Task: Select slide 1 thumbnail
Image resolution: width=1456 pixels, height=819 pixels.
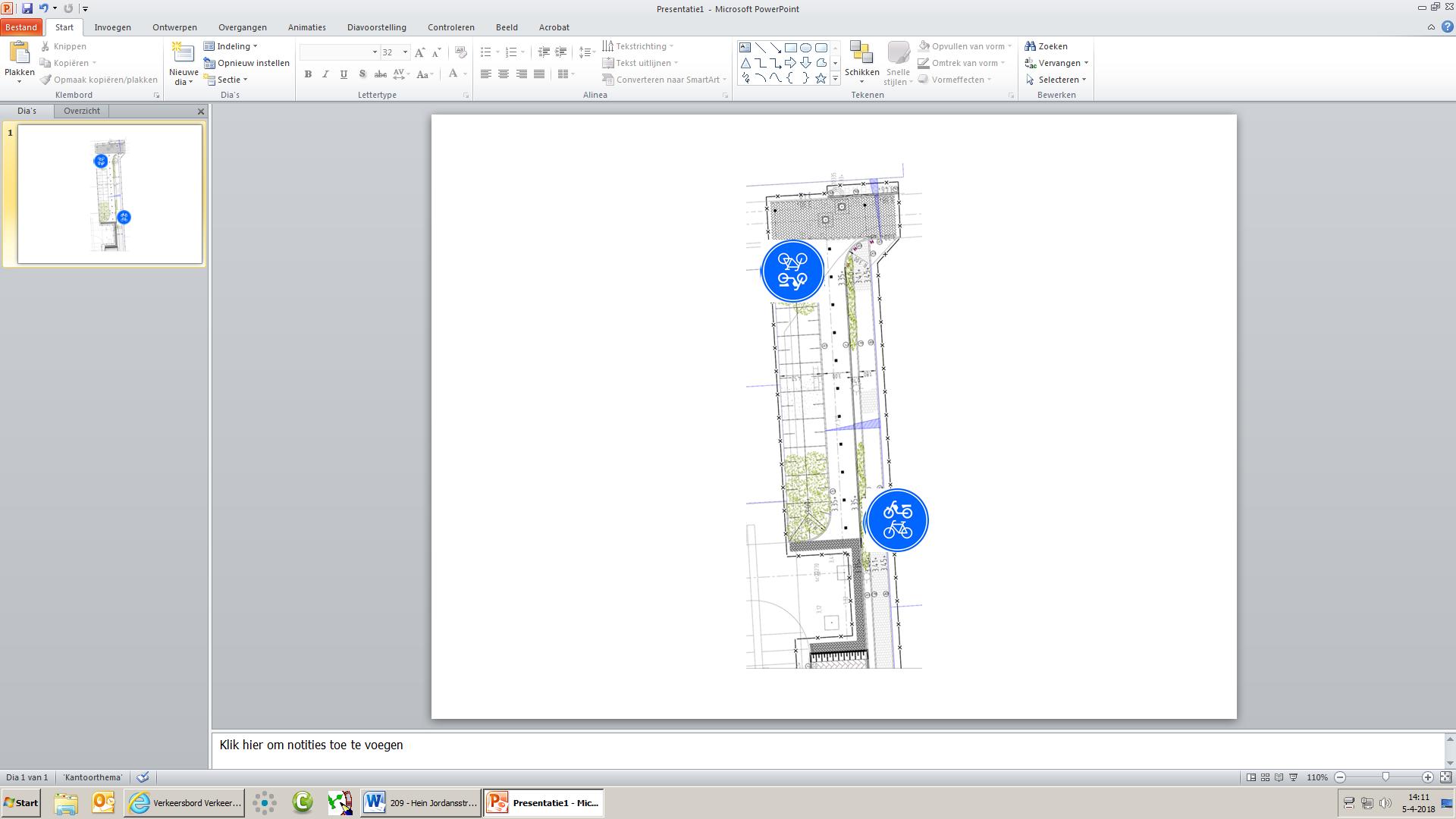Action: 110,194
